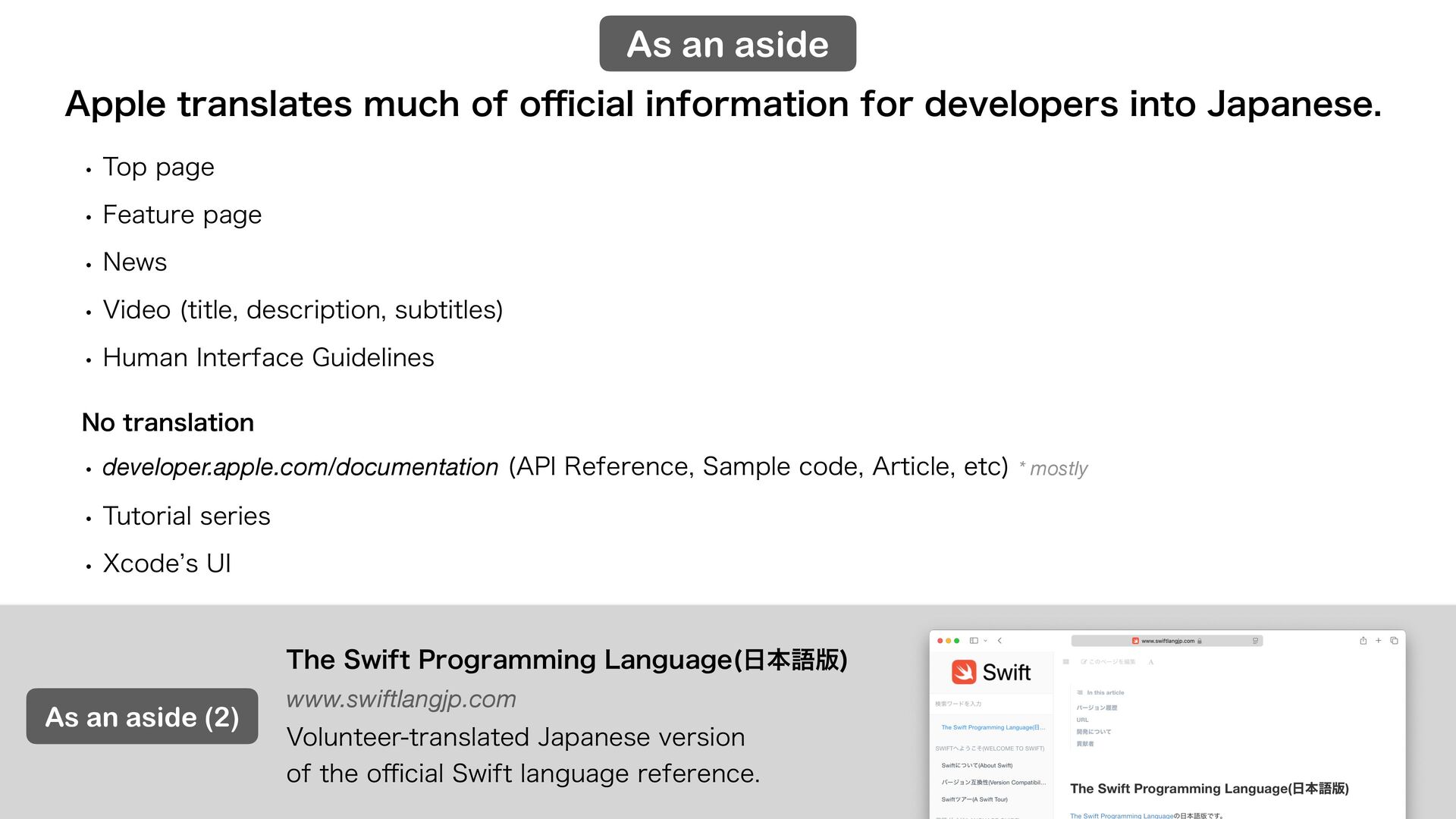Open the sidebar options chevron in Safari
The width and height of the screenshot is (1456, 819).
(x=985, y=641)
